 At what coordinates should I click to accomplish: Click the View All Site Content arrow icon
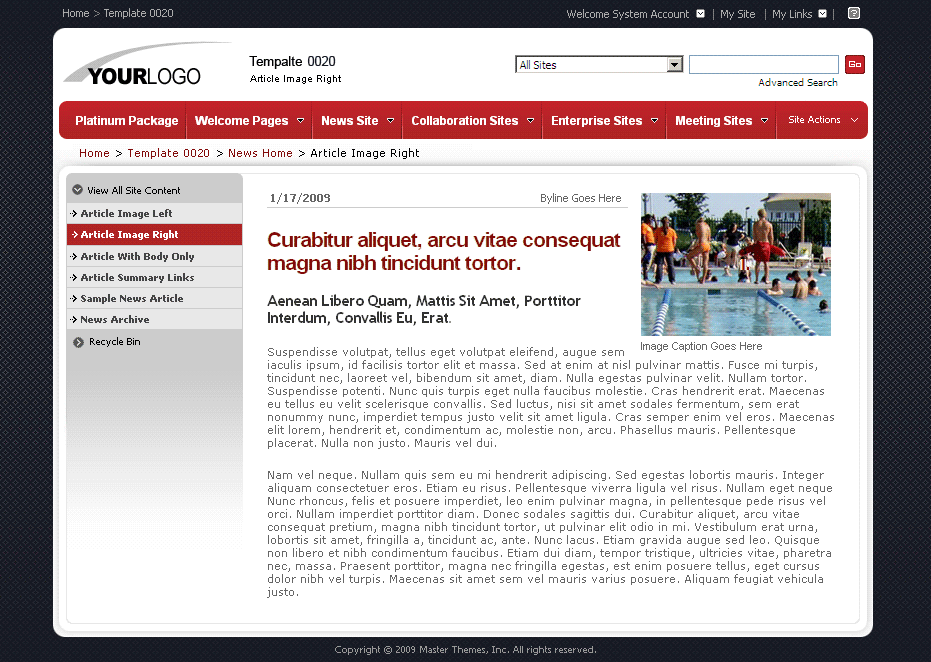point(77,190)
